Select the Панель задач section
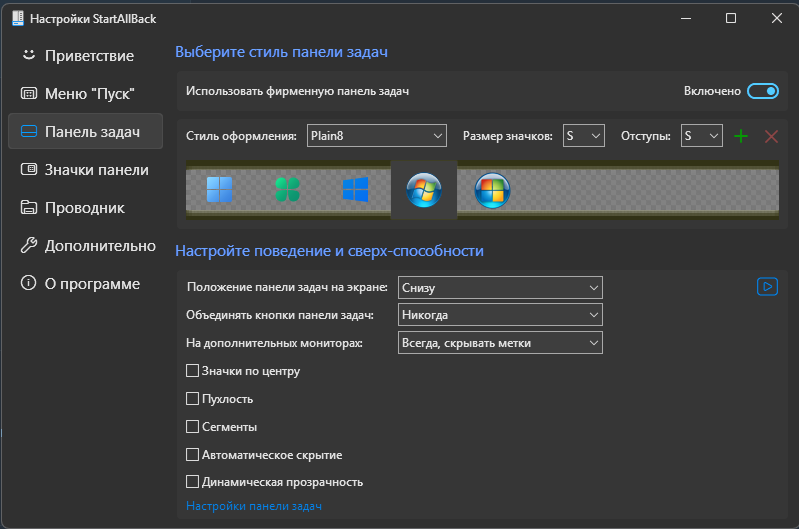 pos(86,131)
